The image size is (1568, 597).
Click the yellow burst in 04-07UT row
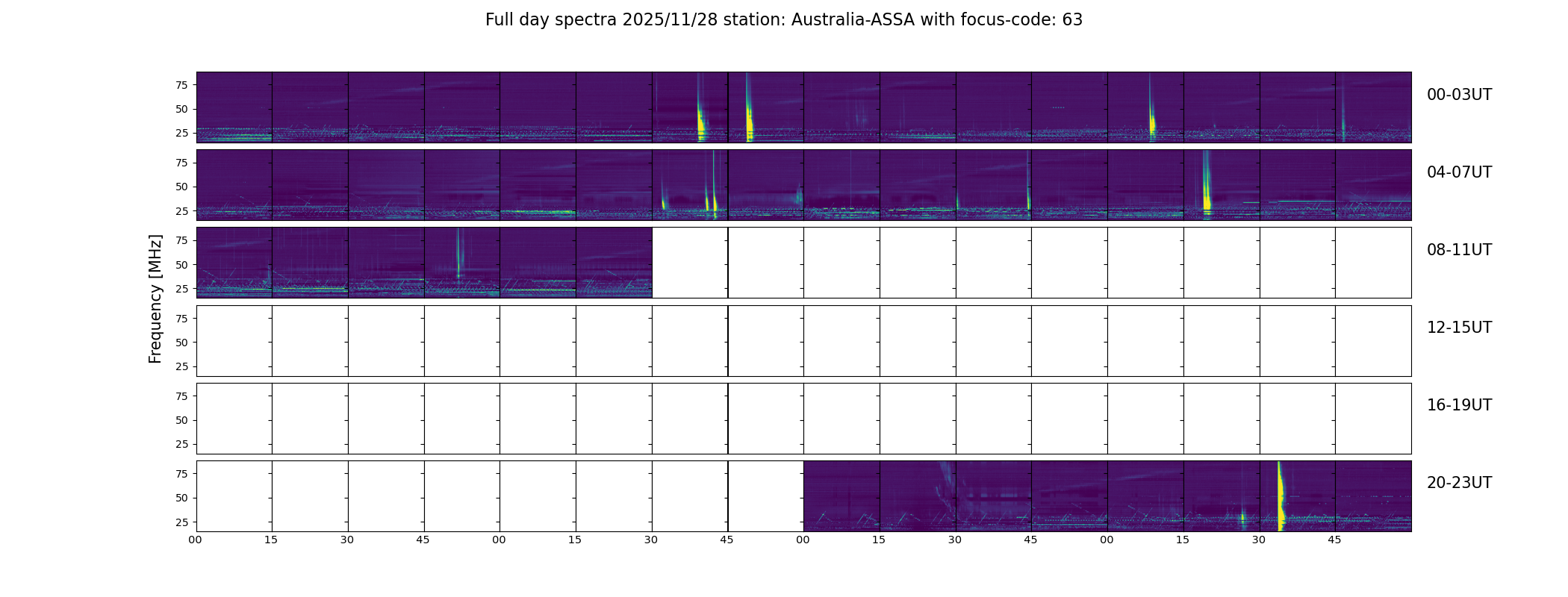[x=1207, y=184]
